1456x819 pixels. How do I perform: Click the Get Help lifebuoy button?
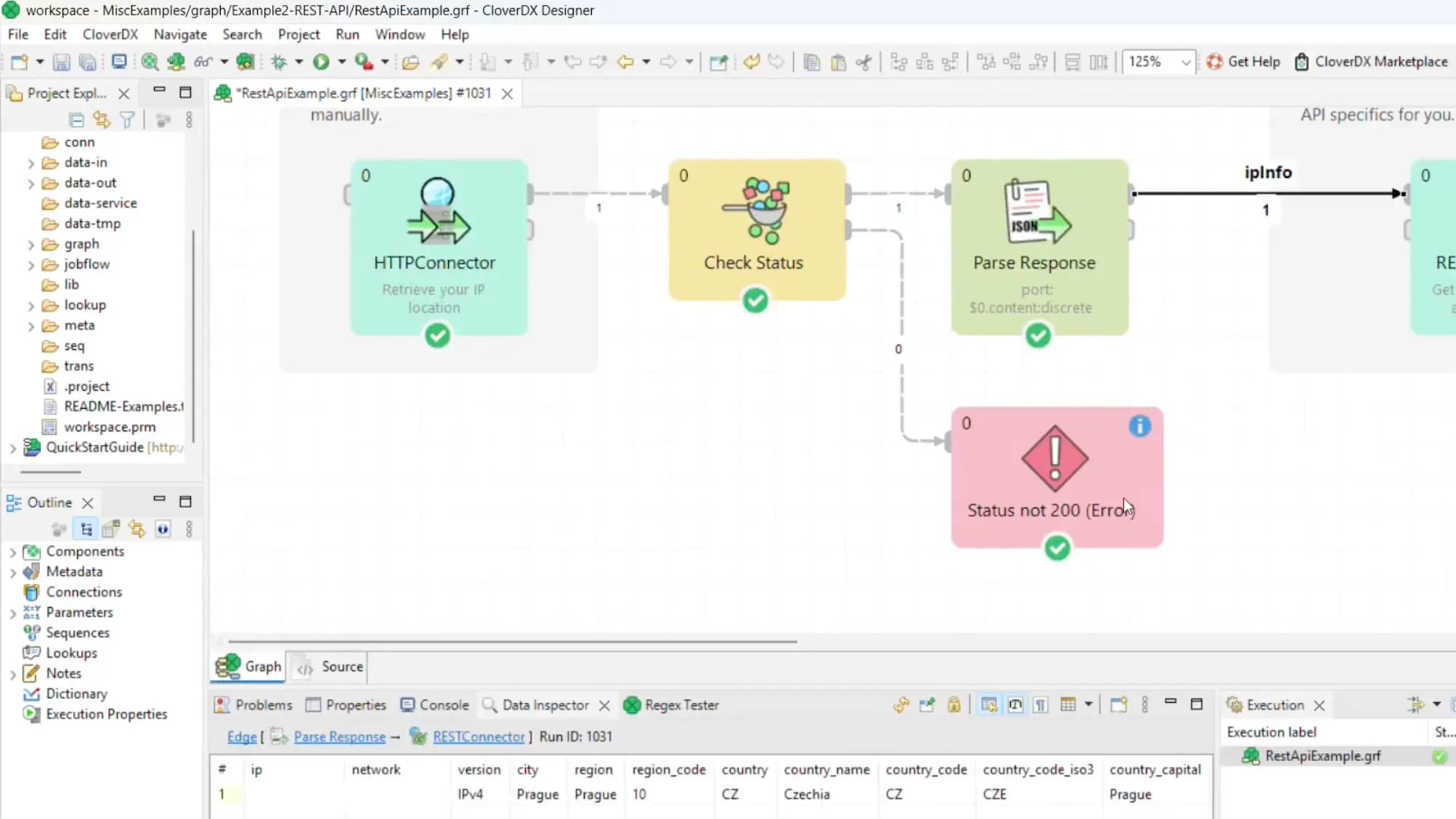click(x=1243, y=62)
